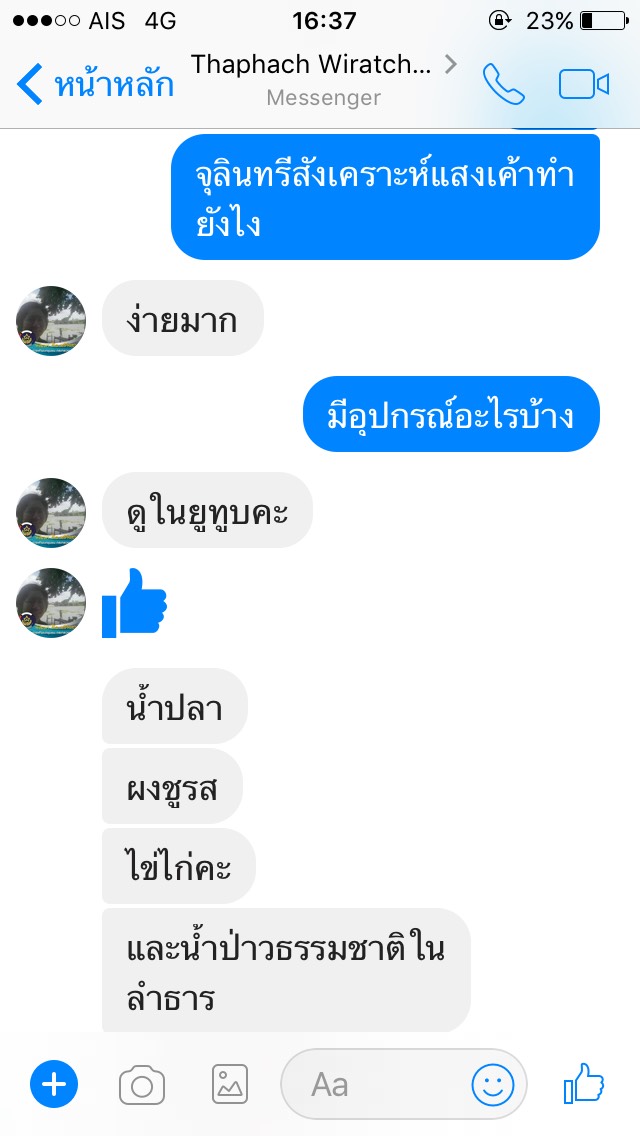
Task: Tap the back arrow chevron
Action: click(30, 84)
